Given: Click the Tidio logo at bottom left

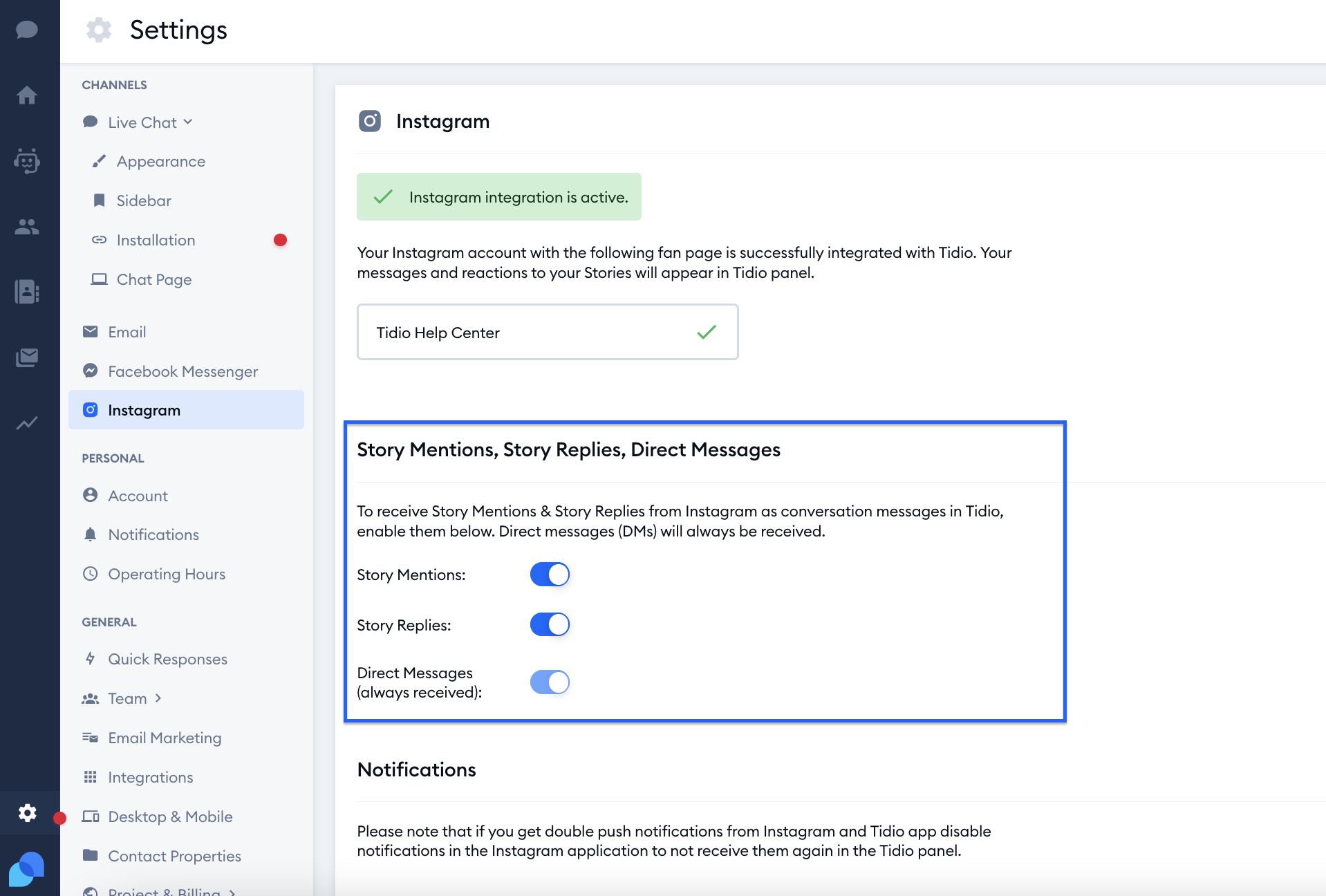Looking at the screenshot, I should [27, 868].
